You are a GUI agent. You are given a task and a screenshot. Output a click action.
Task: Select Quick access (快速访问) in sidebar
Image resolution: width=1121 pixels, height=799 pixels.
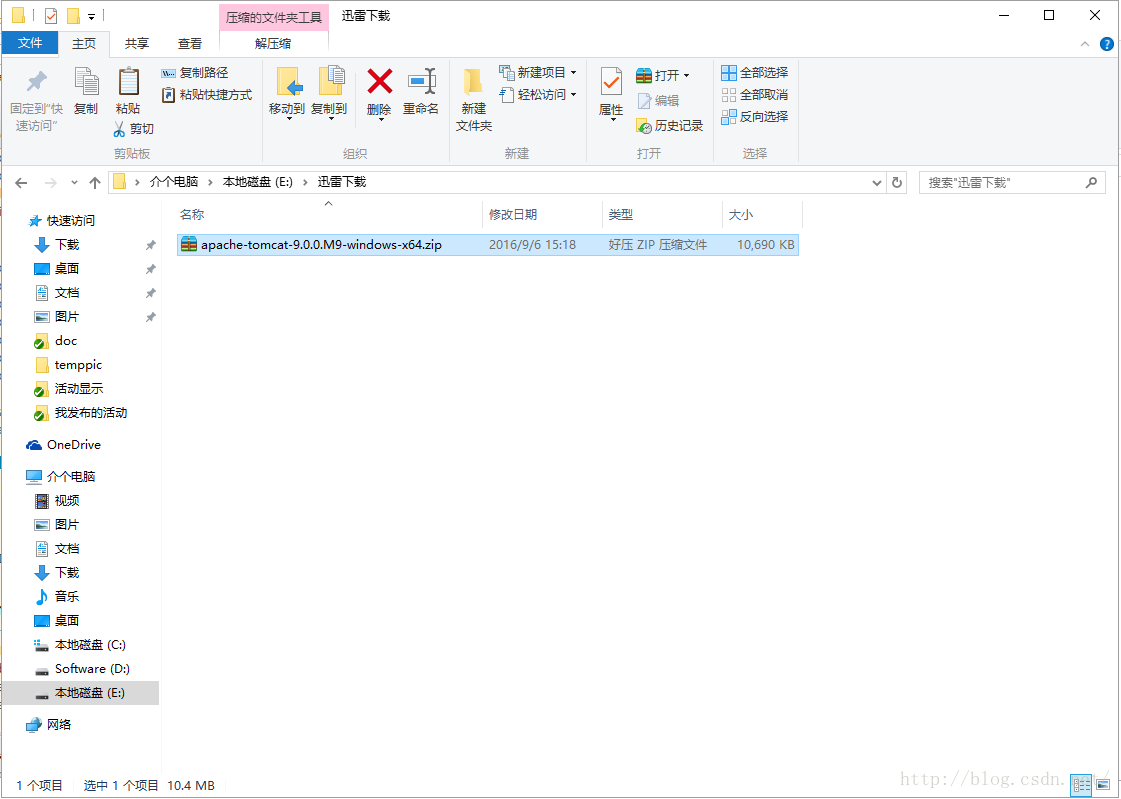pos(61,221)
